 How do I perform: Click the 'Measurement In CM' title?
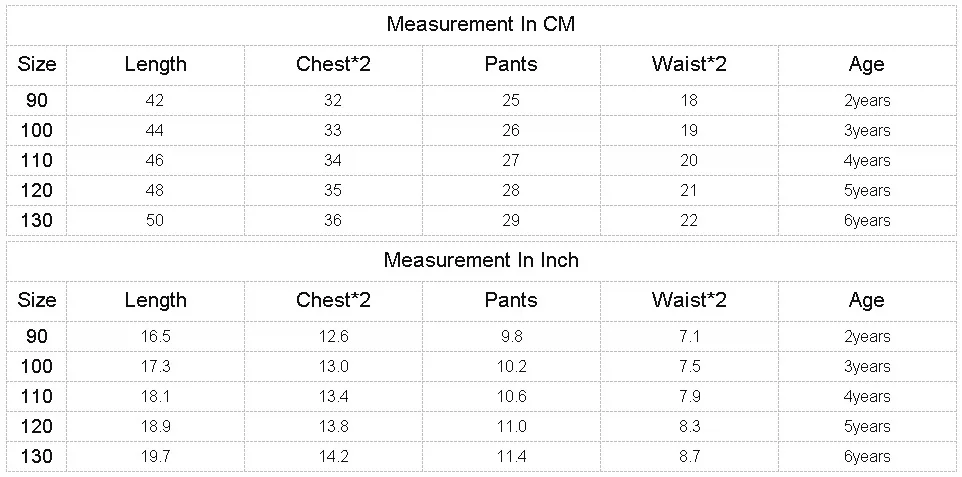point(481,24)
